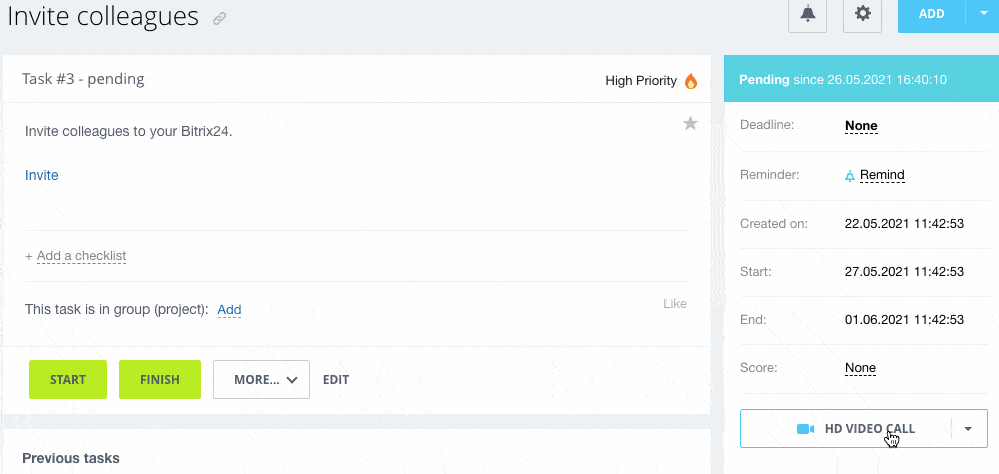
Task: Click the blue ADD button
Action: pyautogui.click(x=931, y=14)
